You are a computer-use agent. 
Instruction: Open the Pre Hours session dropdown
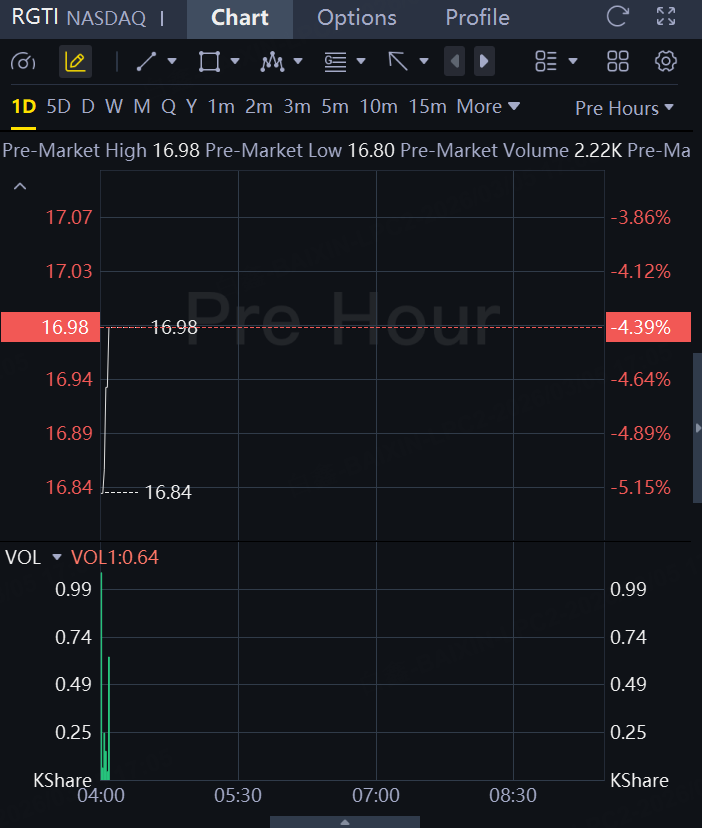(x=624, y=108)
